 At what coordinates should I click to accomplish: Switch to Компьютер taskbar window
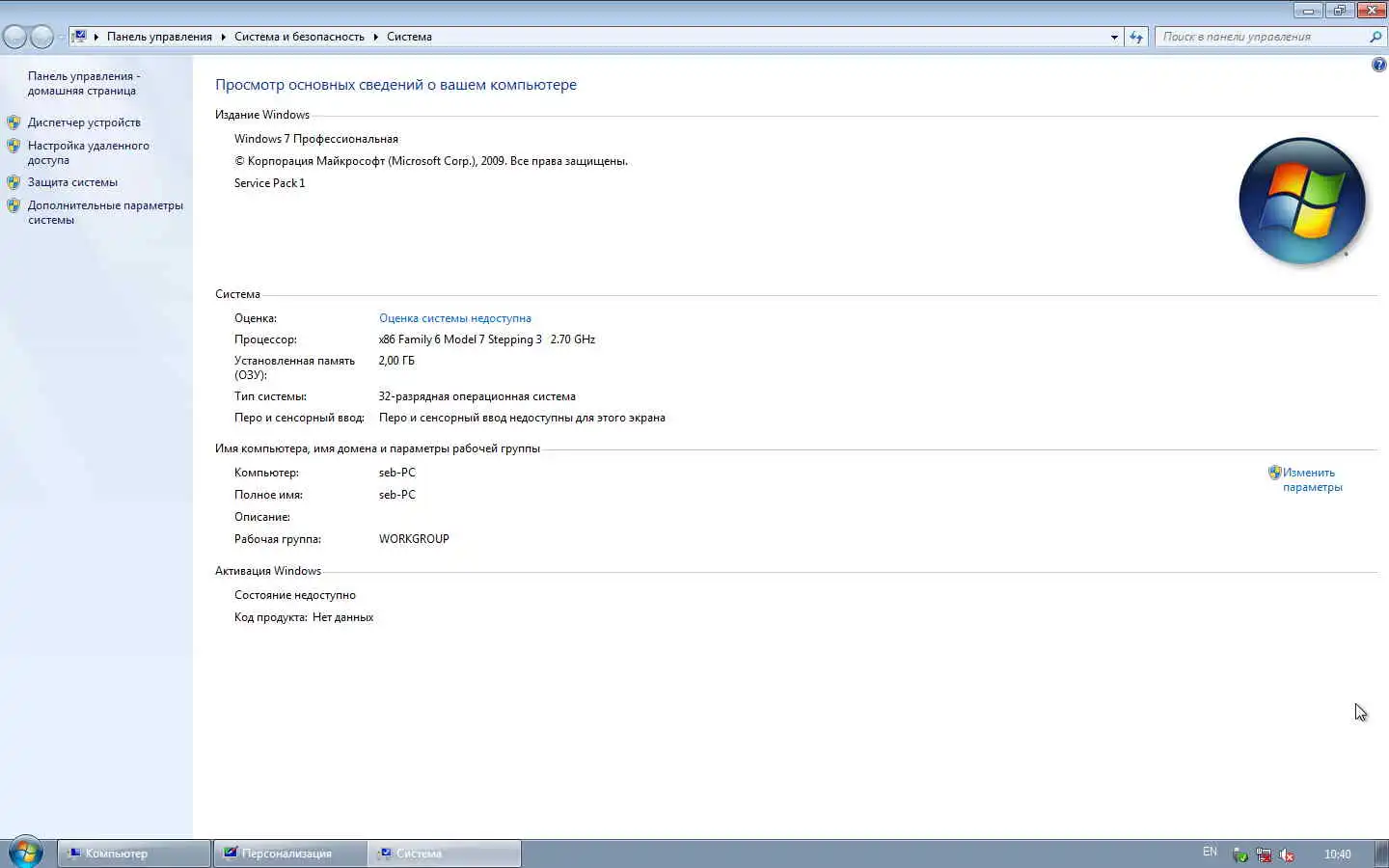click(x=134, y=854)
